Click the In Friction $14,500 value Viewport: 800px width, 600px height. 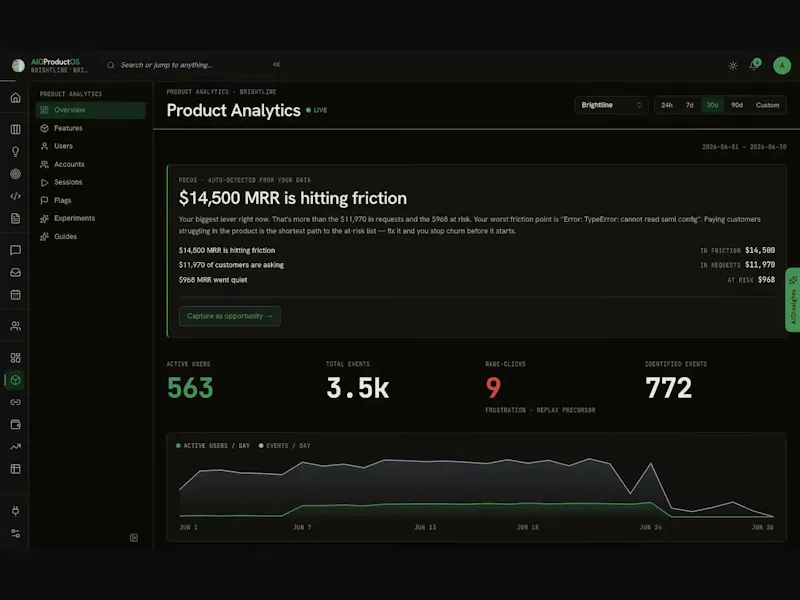[760, 250]
